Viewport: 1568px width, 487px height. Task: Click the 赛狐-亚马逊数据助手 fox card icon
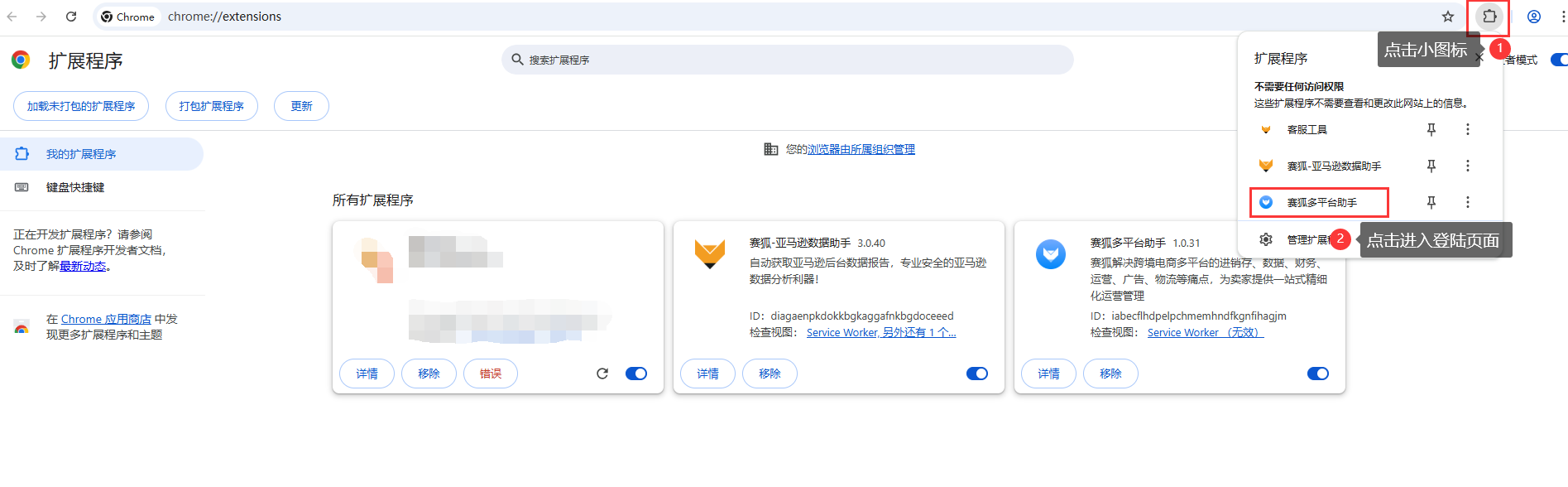[x=710, y=253]
